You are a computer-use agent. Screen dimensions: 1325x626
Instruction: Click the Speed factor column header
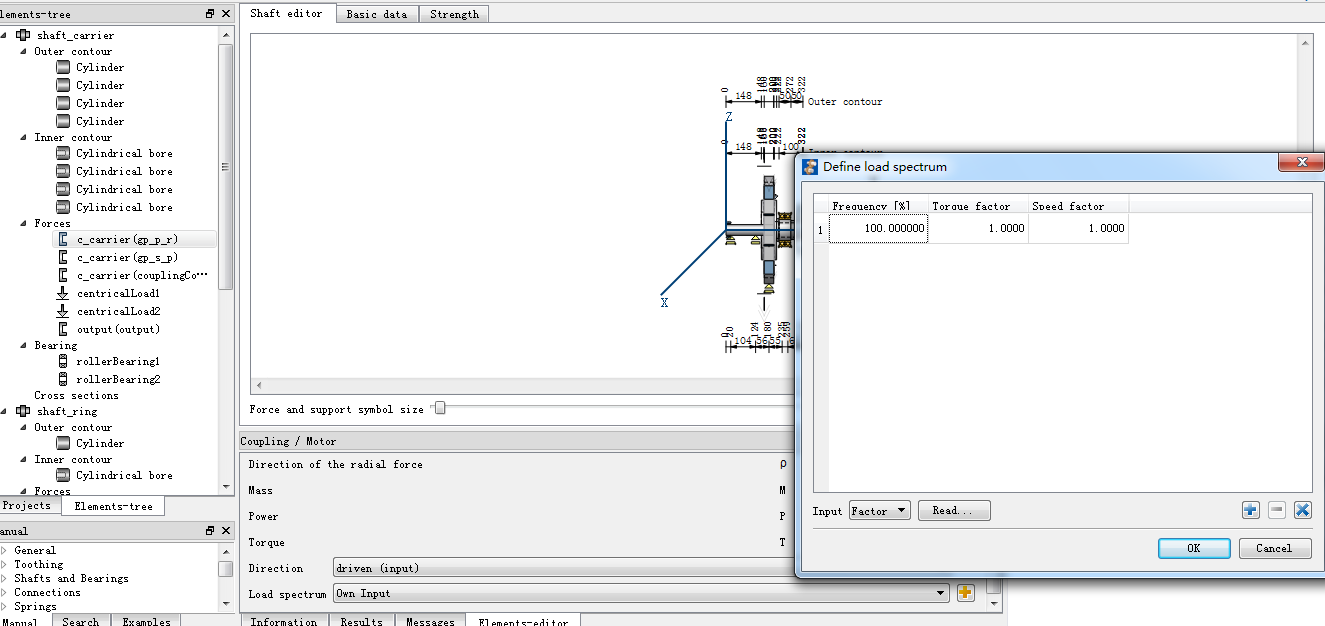point(1078,205)
